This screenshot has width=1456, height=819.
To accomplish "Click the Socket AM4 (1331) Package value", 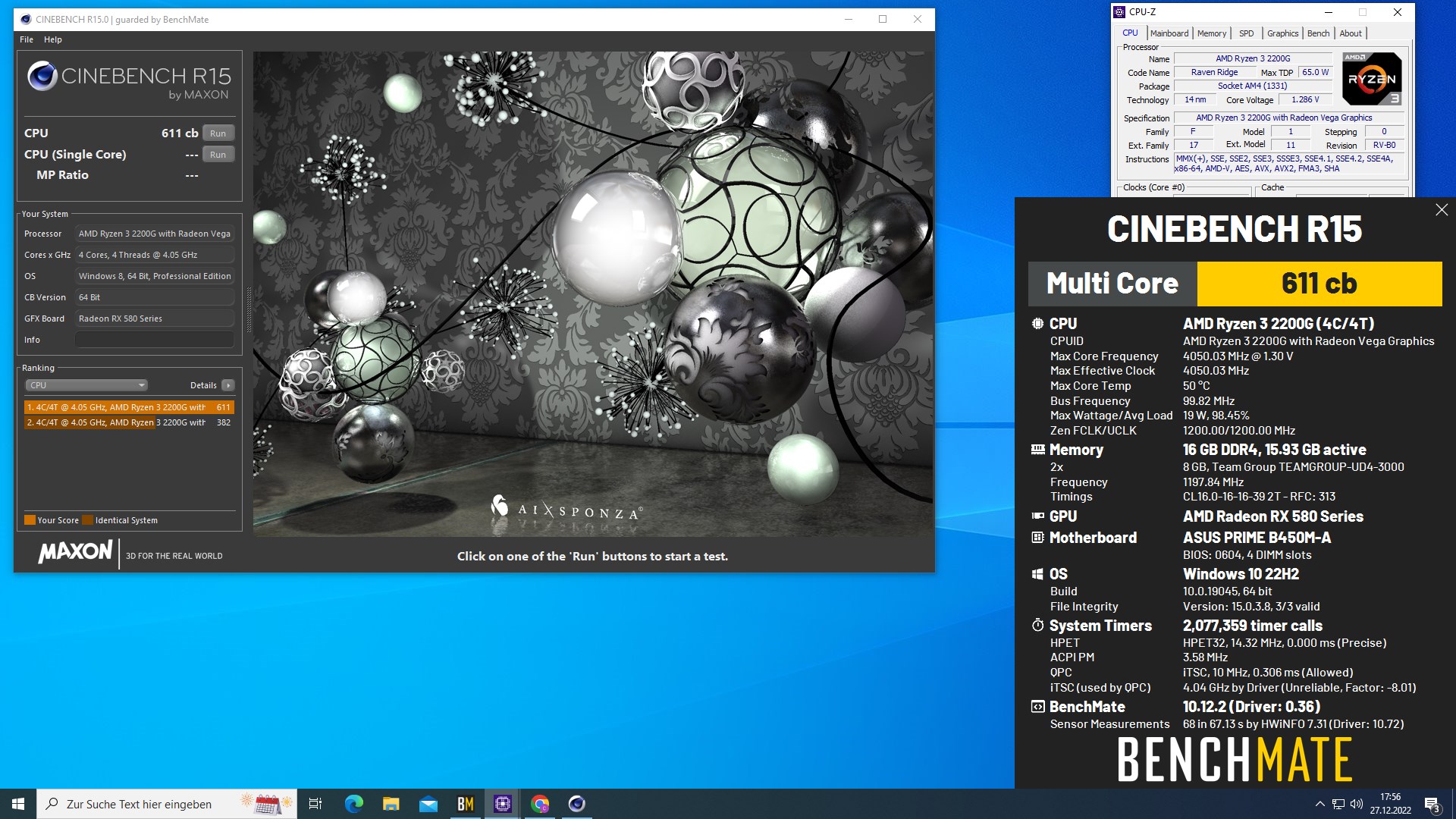I will click(x=1253, y=86).
